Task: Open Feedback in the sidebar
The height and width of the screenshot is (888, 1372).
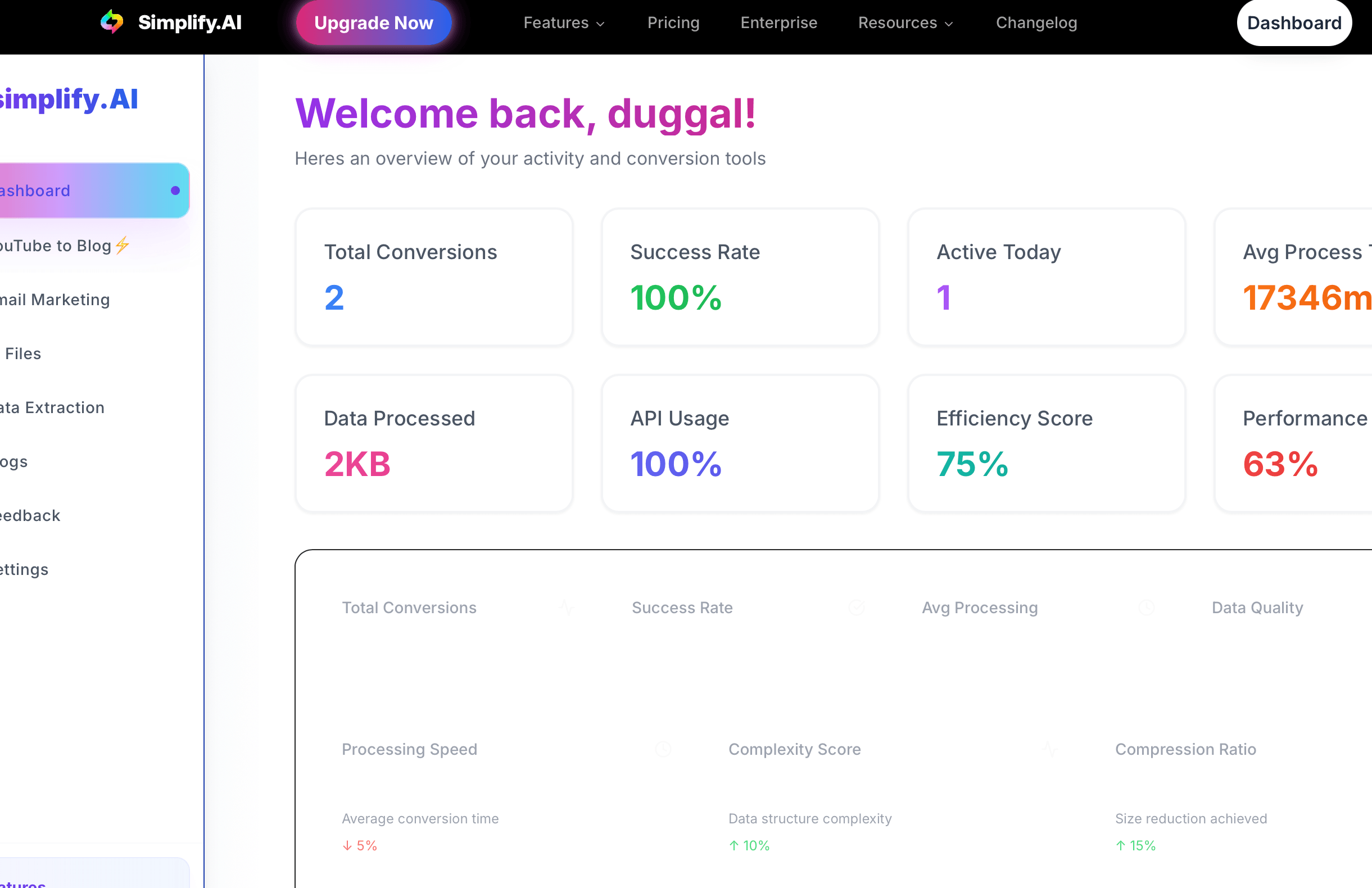Action: (94, 515)
